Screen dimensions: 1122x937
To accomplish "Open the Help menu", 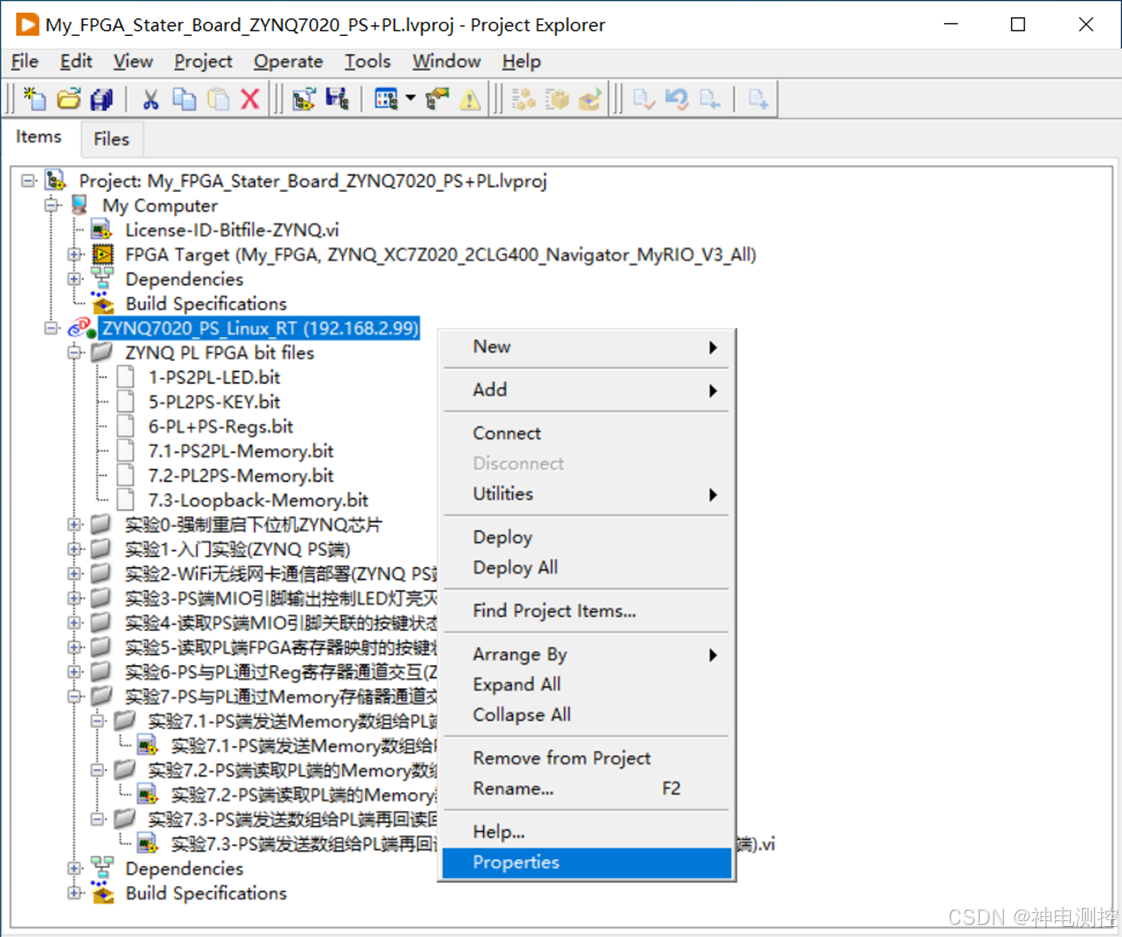I will [521, 62].
